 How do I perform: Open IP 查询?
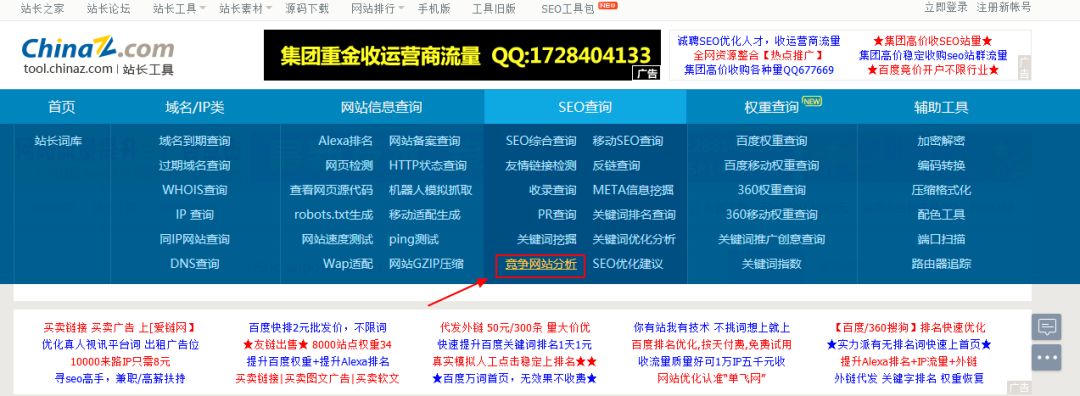195,215
